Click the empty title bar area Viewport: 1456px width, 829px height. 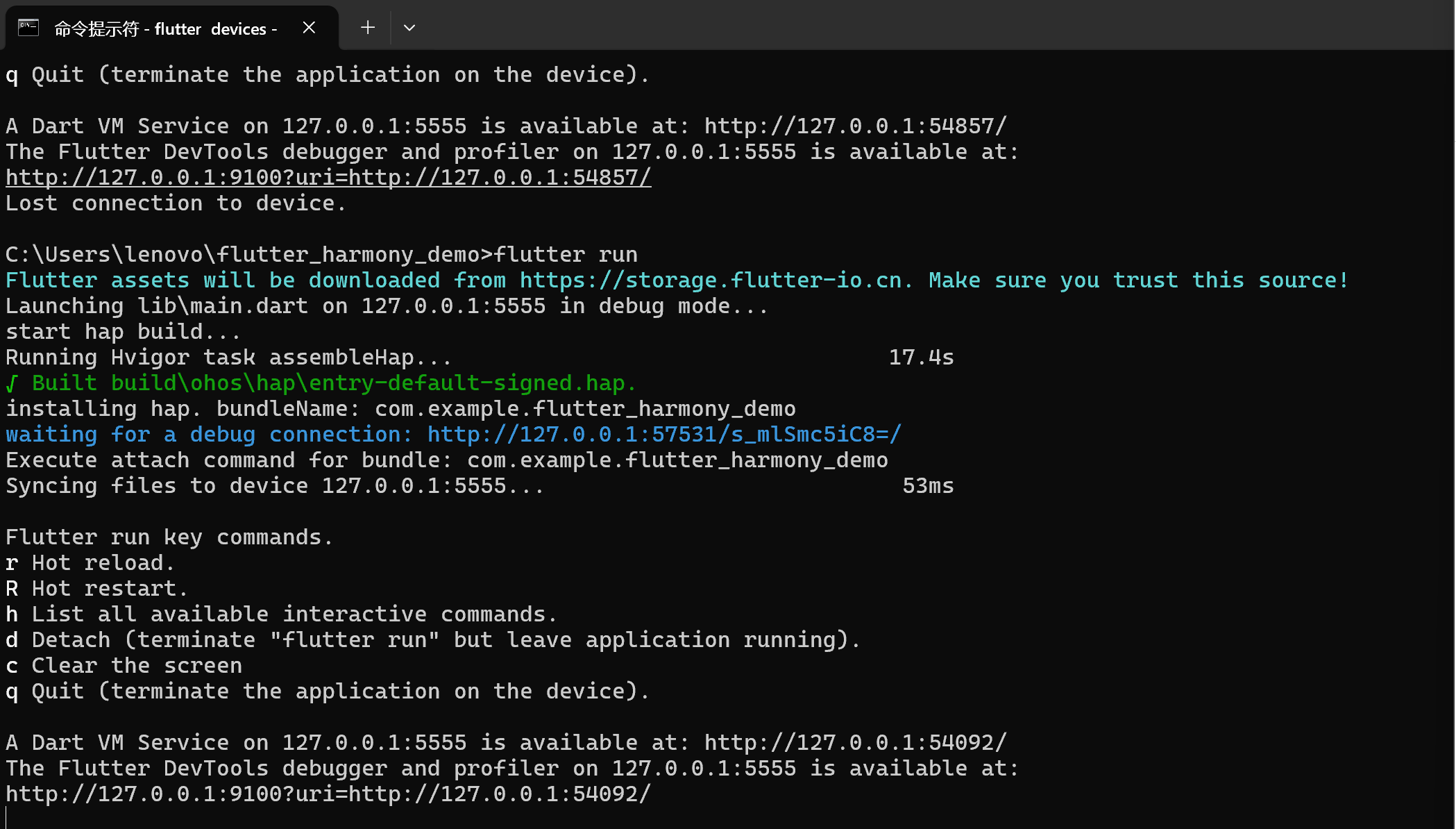(x=902, y=26)
